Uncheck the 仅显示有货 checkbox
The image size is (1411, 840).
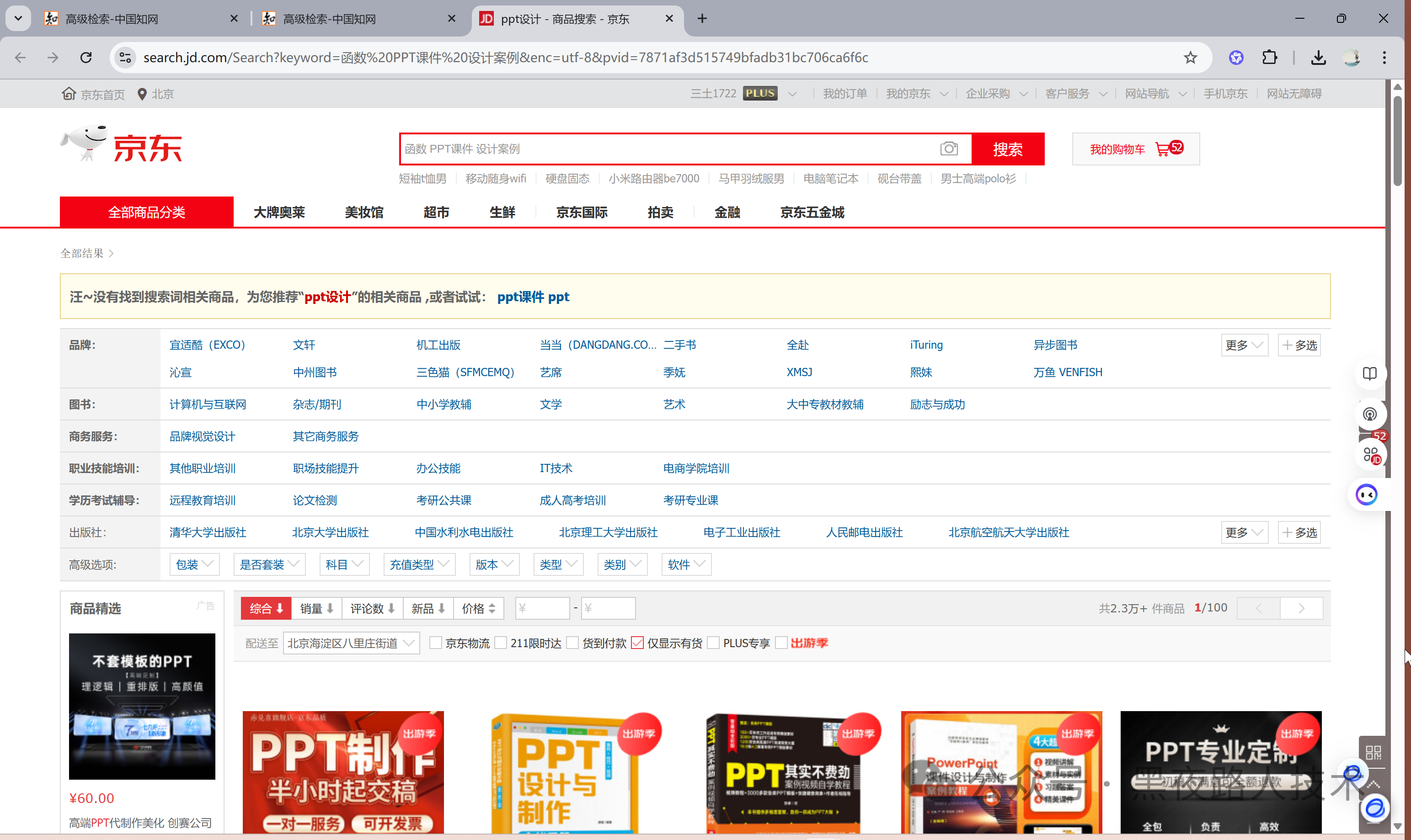[637, 643]
